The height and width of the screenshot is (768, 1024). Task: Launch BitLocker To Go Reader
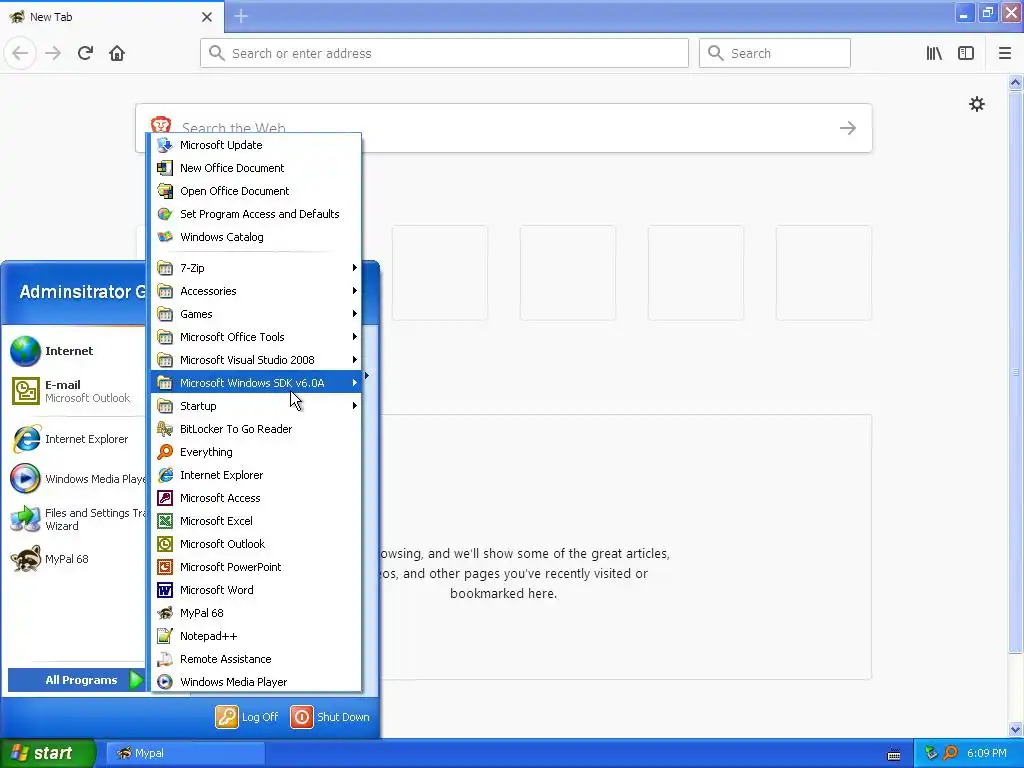pyautogui.click(x=255, y=428)
